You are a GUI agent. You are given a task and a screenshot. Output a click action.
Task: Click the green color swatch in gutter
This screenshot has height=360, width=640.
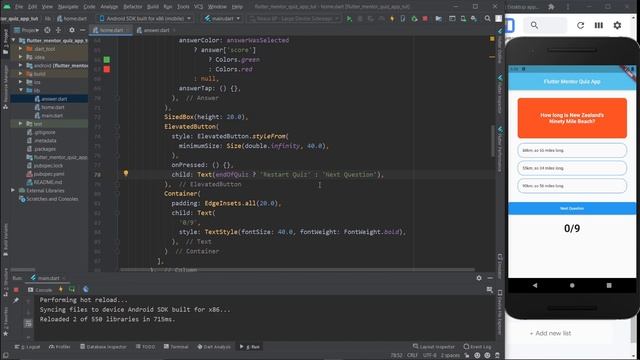pos(107,60)
